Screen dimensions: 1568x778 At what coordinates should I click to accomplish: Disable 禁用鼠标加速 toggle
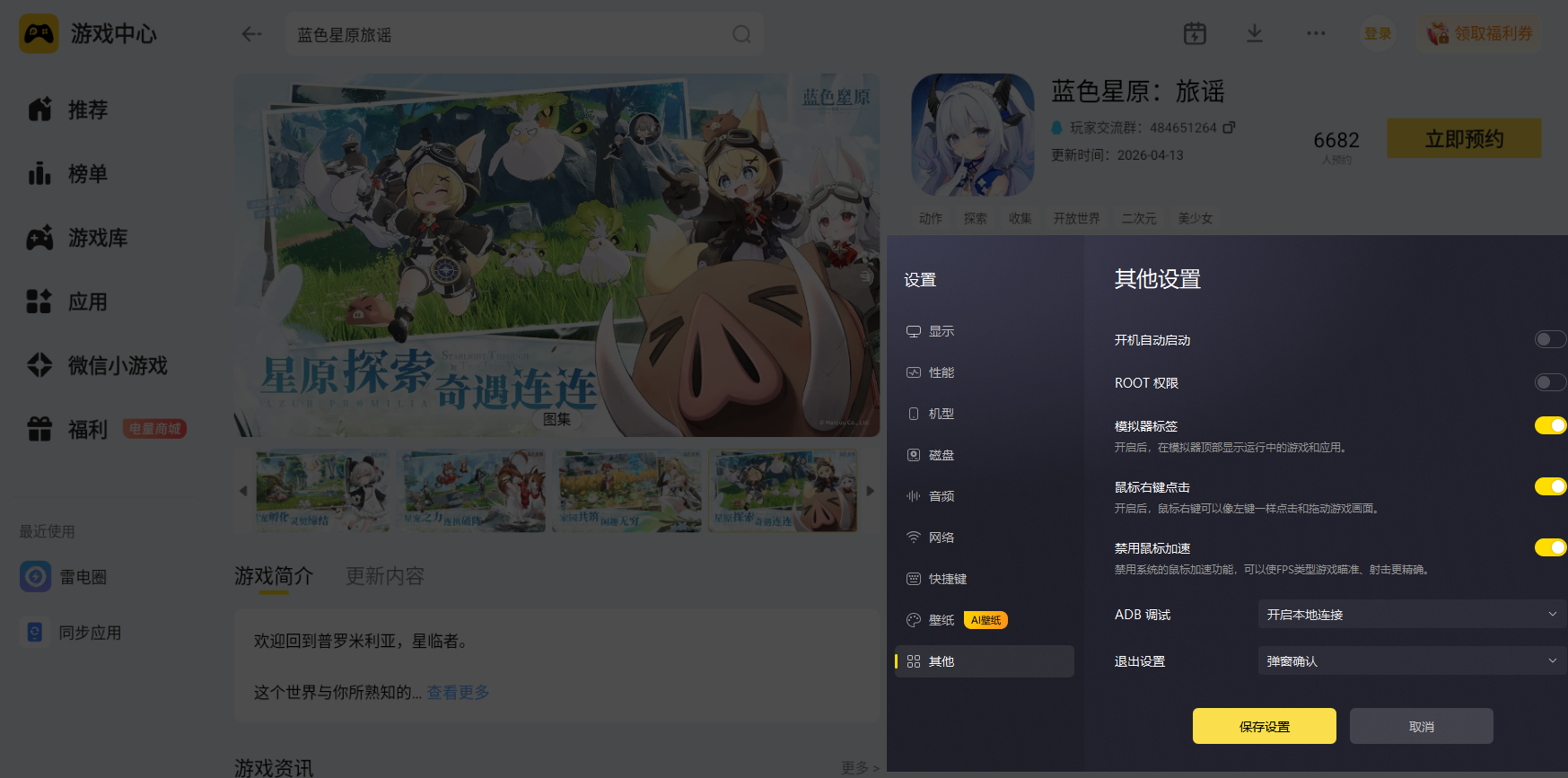coord(1550,547)
